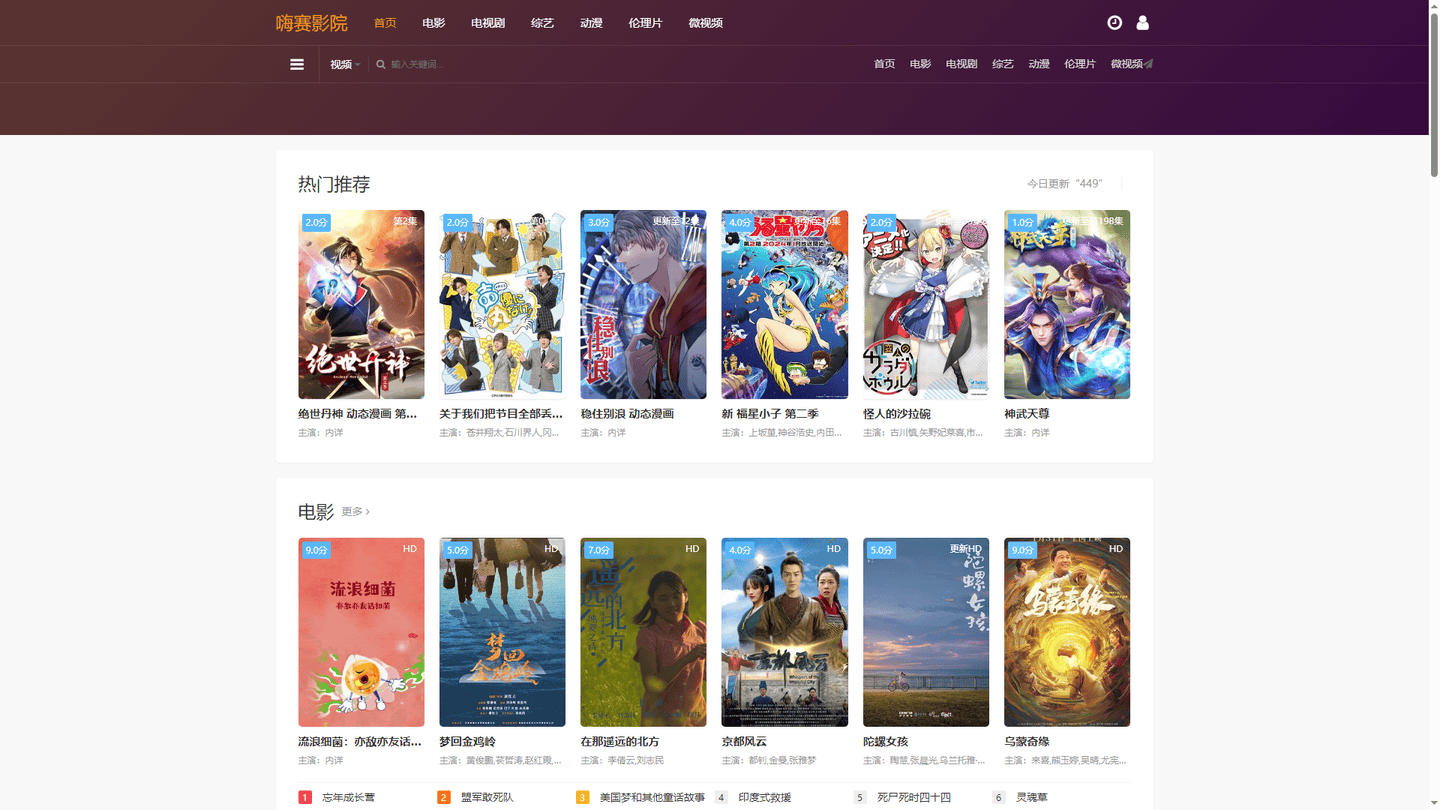The width and height of the screenshot is (1440, 810).
Task: Open 综艺 in the secondary nav bar
Action: pyautogui.click(x=1003, y=64)
